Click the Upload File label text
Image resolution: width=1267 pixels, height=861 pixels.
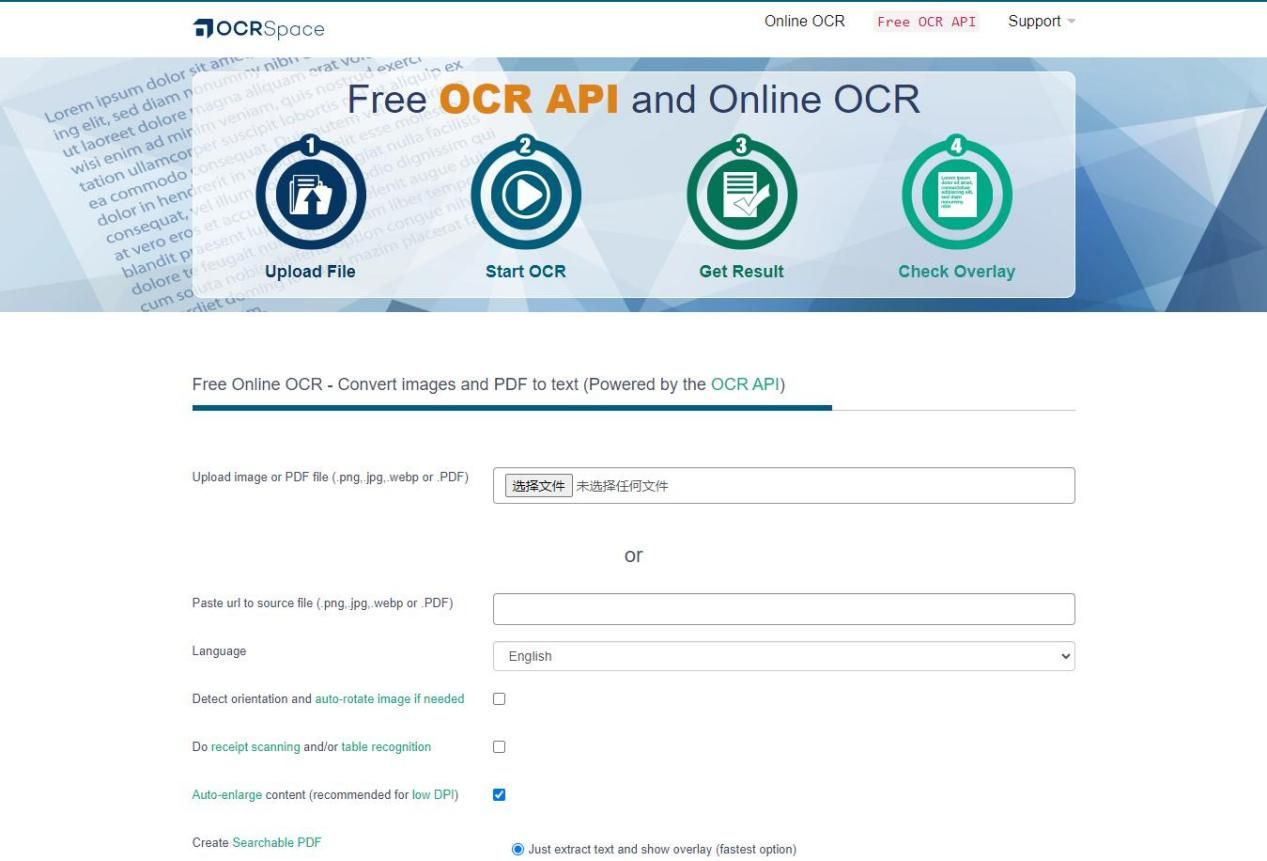point(310,272)
